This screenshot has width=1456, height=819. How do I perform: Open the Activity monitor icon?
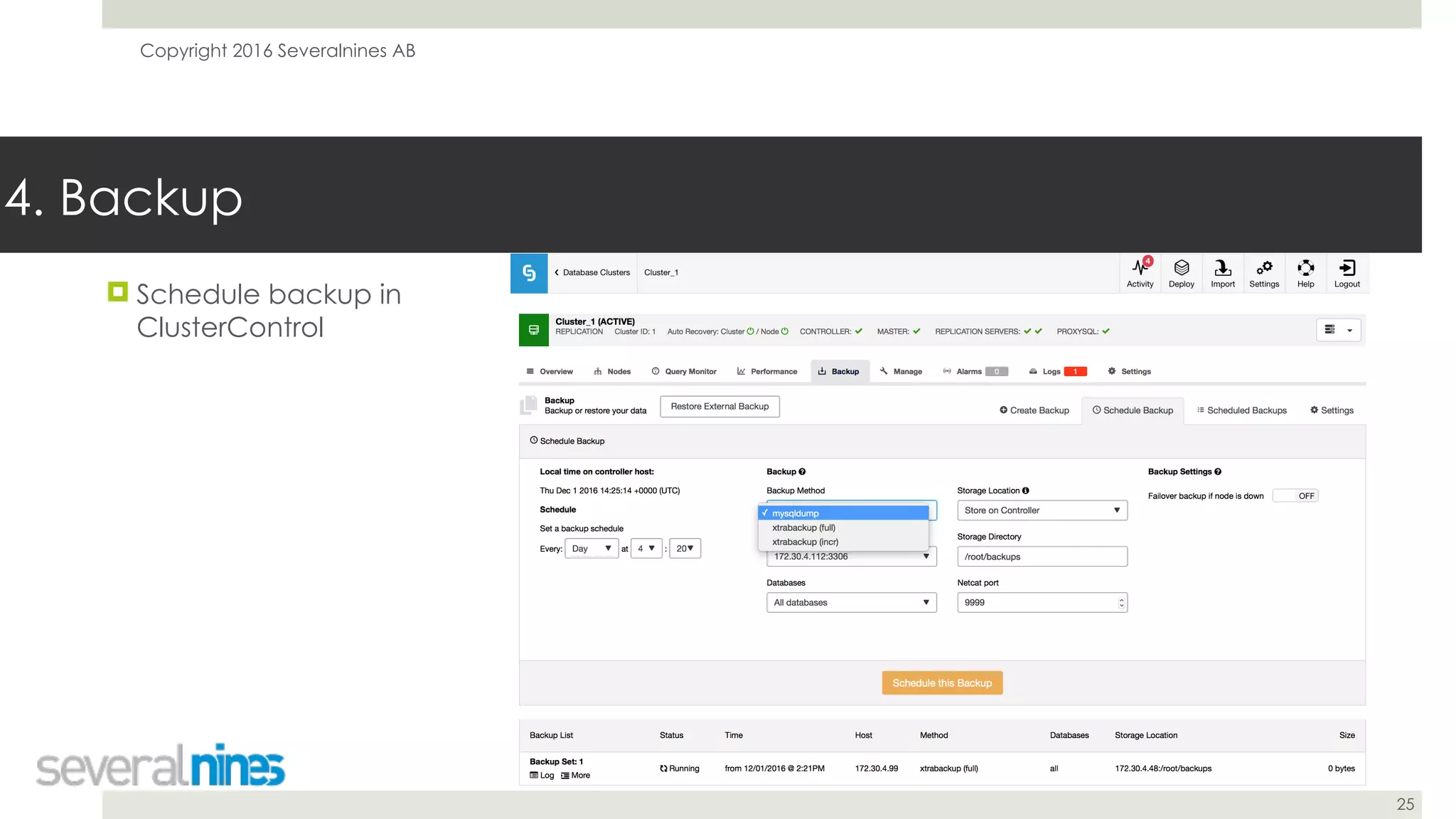[1140, 274]
